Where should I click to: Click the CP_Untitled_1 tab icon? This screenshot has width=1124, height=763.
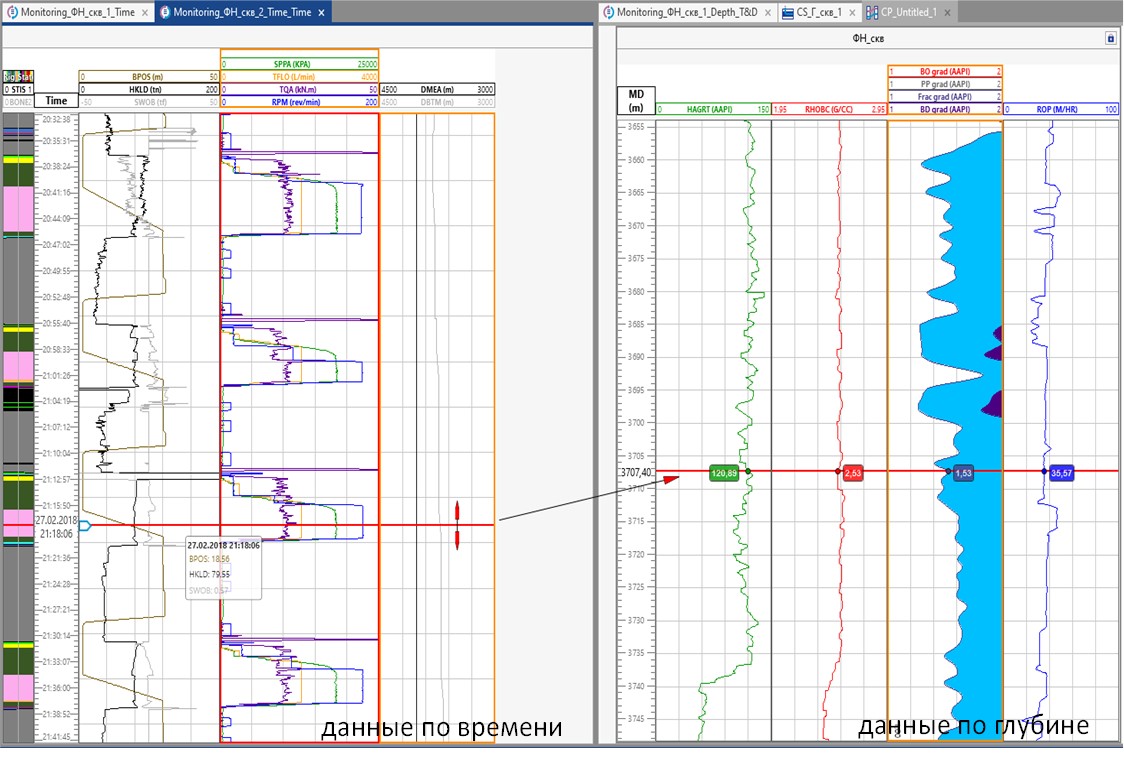point(872,12)
